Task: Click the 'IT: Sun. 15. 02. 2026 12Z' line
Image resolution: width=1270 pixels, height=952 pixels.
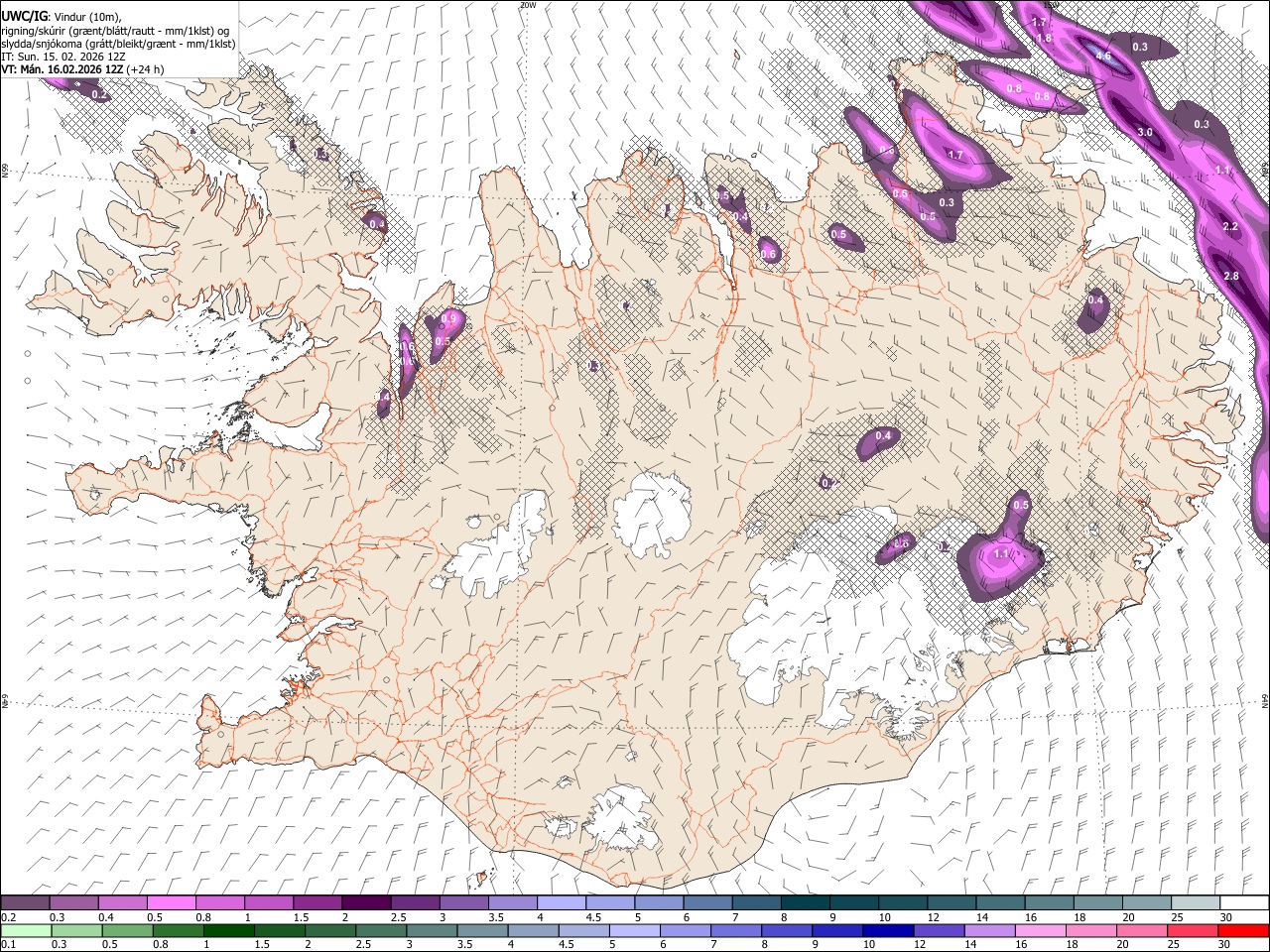Action: pos(63,57)
